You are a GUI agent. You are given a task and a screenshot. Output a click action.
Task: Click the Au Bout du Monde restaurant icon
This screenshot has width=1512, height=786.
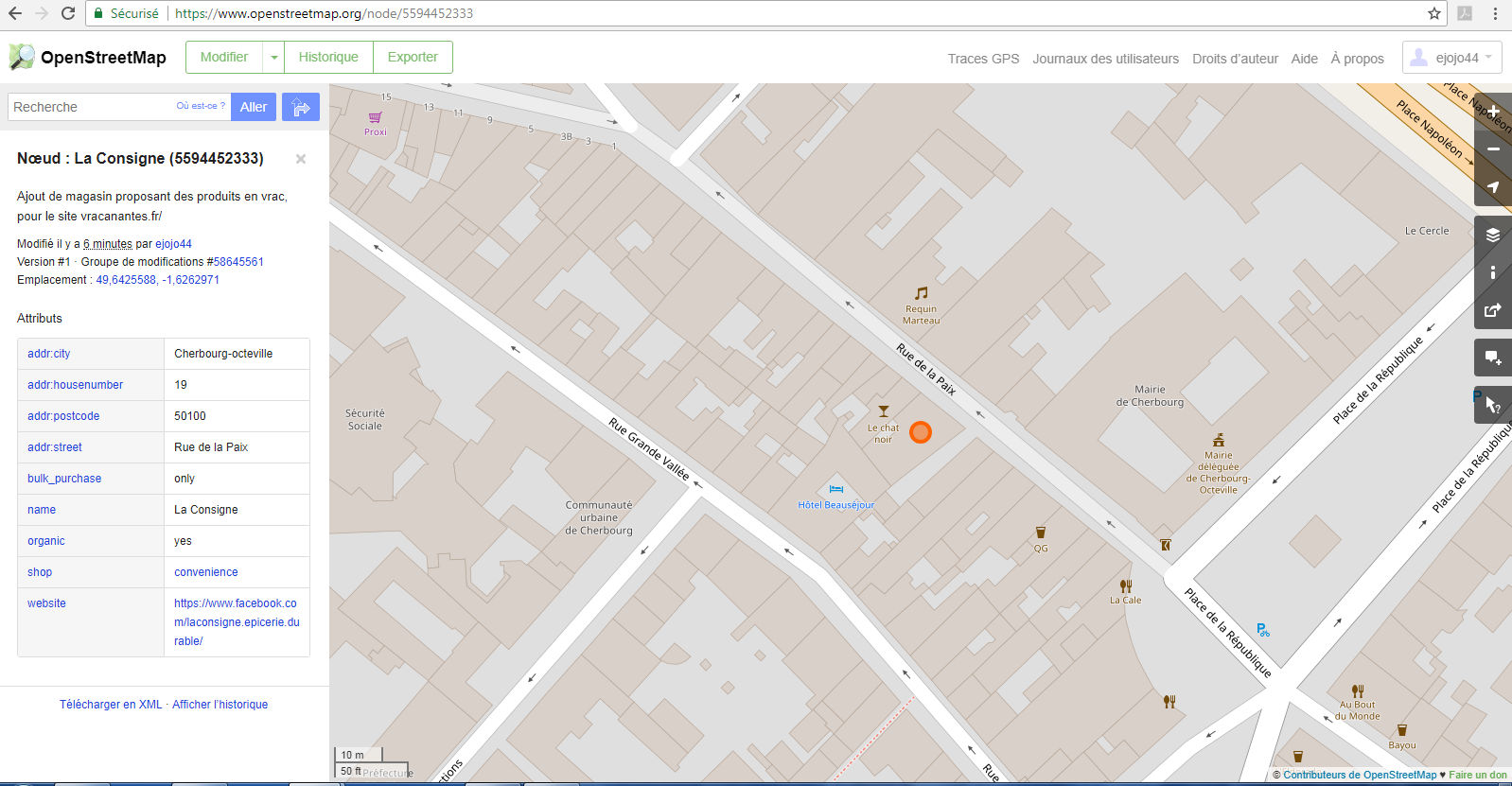click(x=1358, y=691)
